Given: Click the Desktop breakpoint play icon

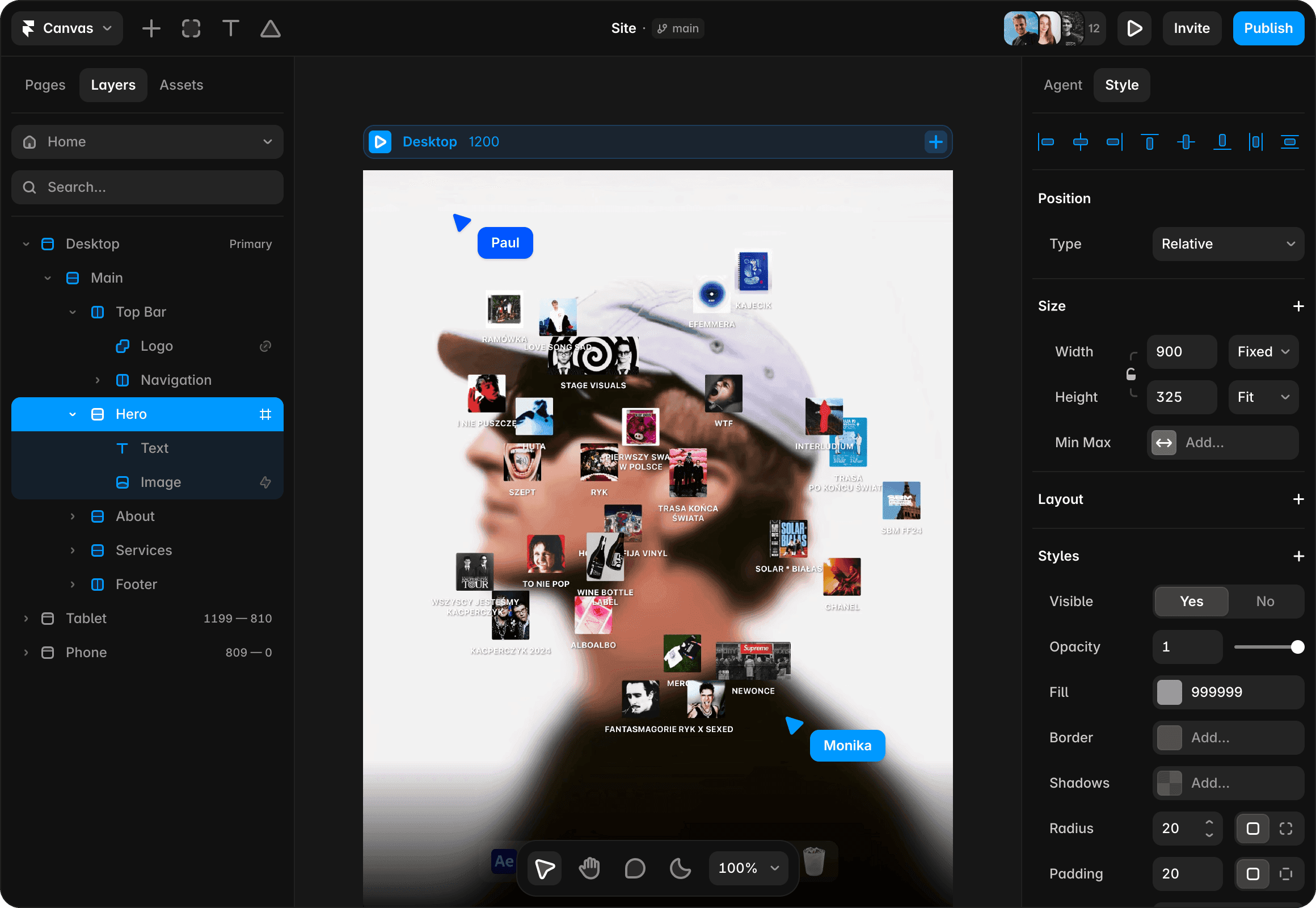Looking at the screenshot, I should pyautogui.click(x=380, y=142).
